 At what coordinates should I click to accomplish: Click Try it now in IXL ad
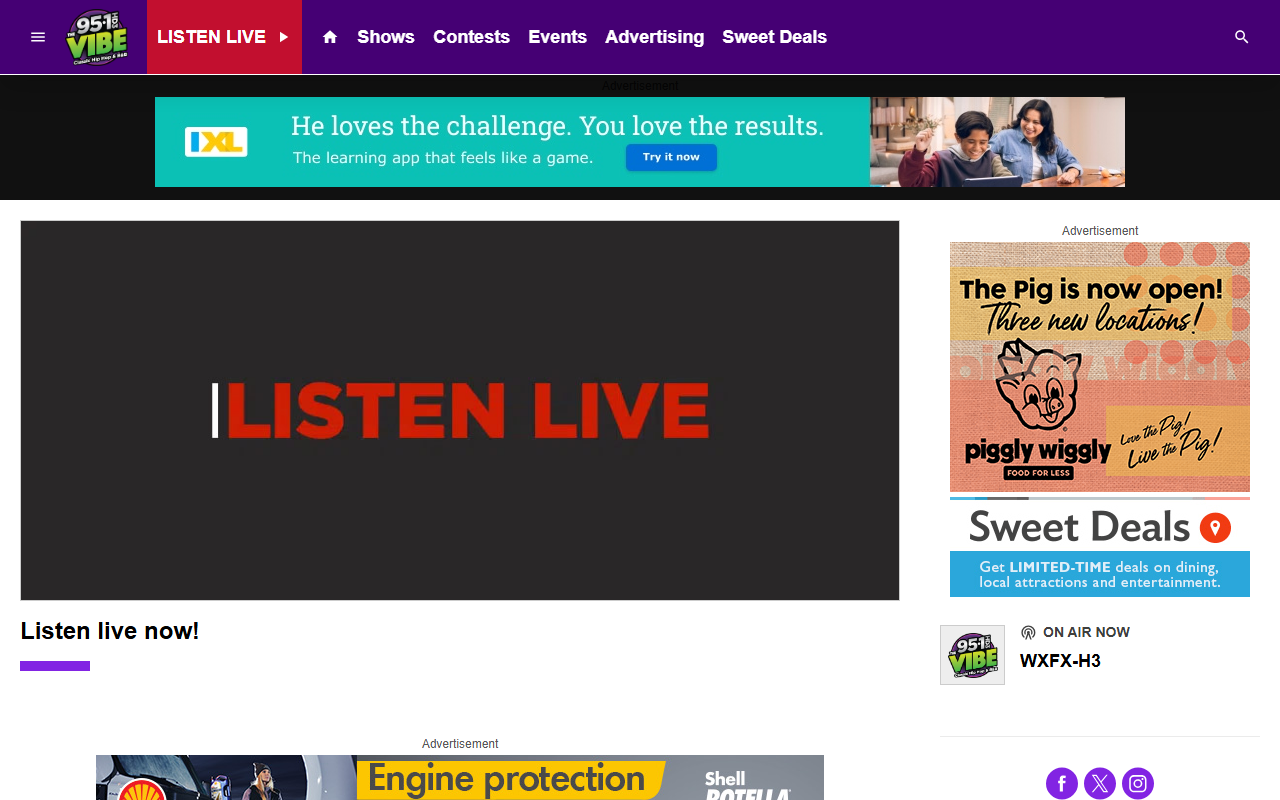click(671, 157)
